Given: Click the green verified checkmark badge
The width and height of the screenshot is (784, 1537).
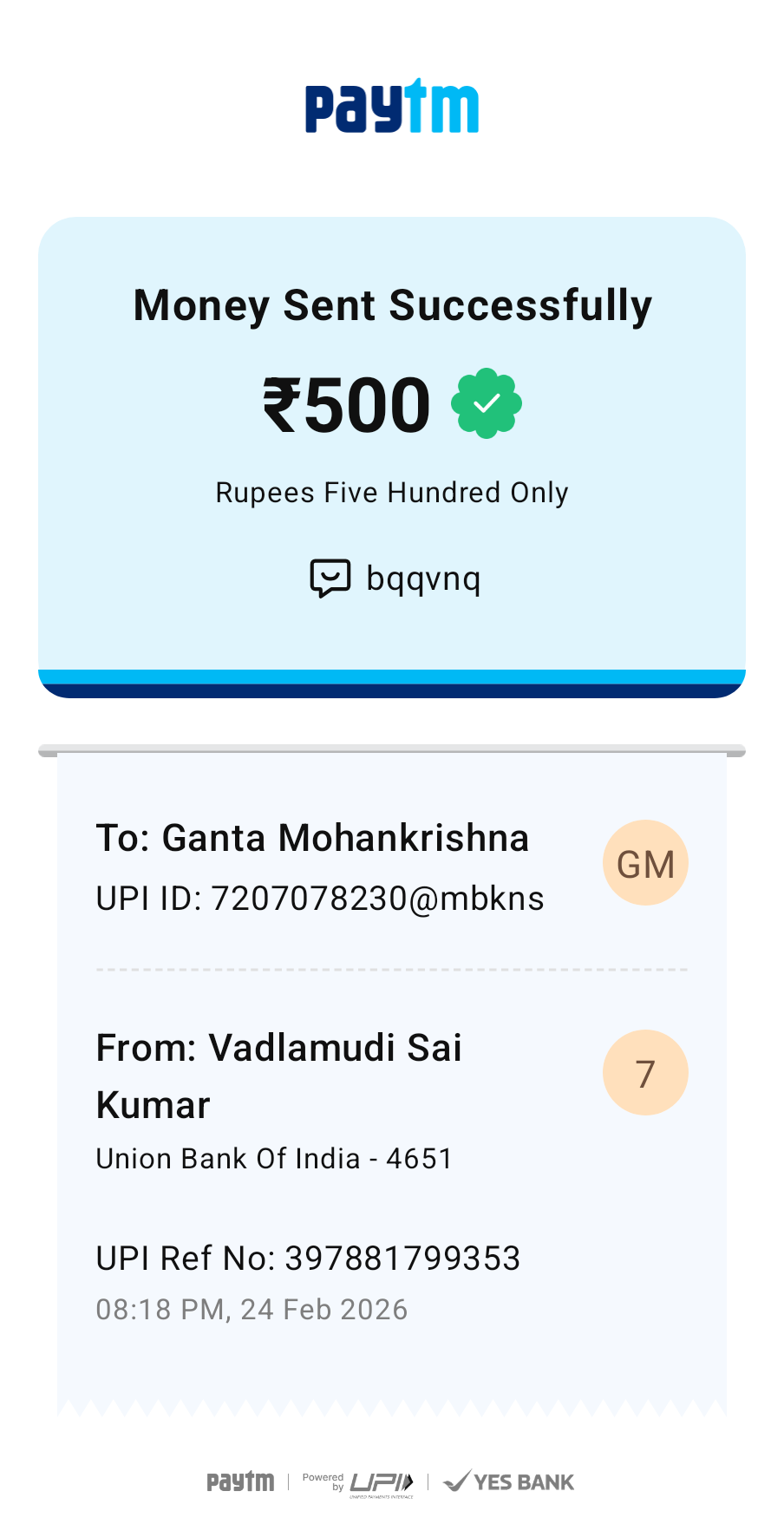Looking at the screenshot, I should coord(487,403).
